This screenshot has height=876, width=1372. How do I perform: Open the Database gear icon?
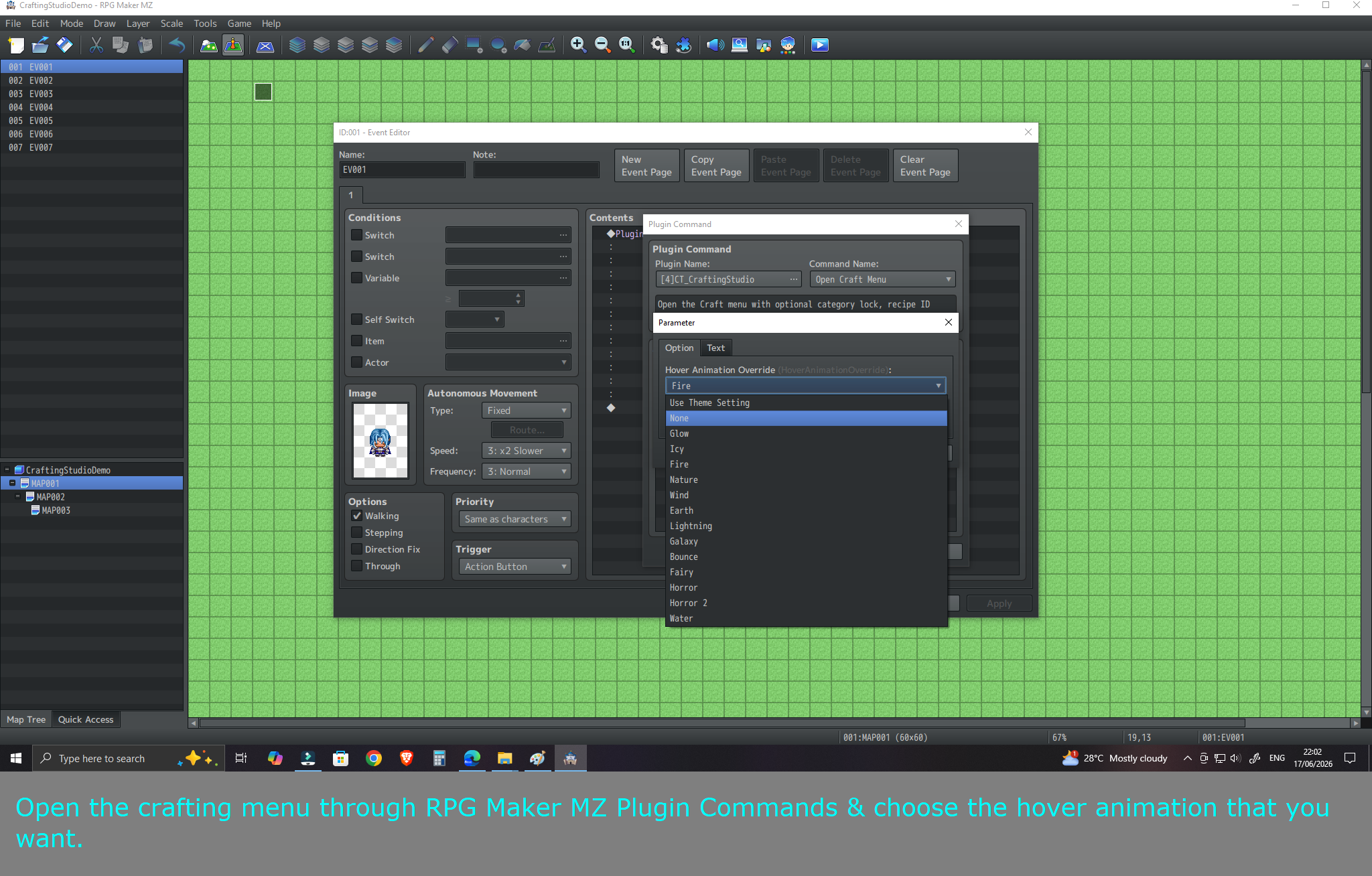659,45
